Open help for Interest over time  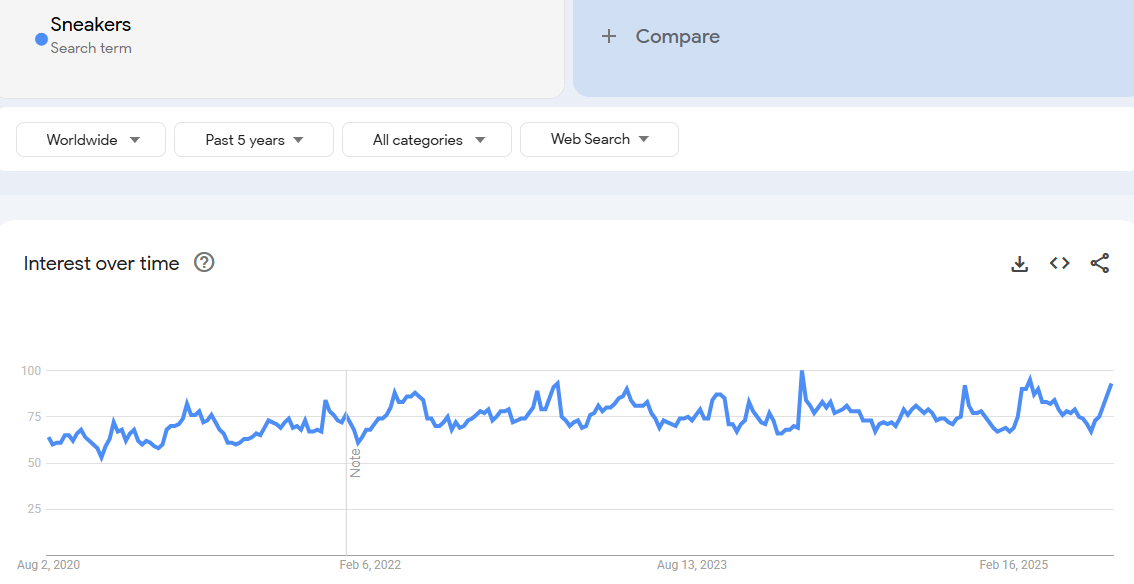point(204,263)
